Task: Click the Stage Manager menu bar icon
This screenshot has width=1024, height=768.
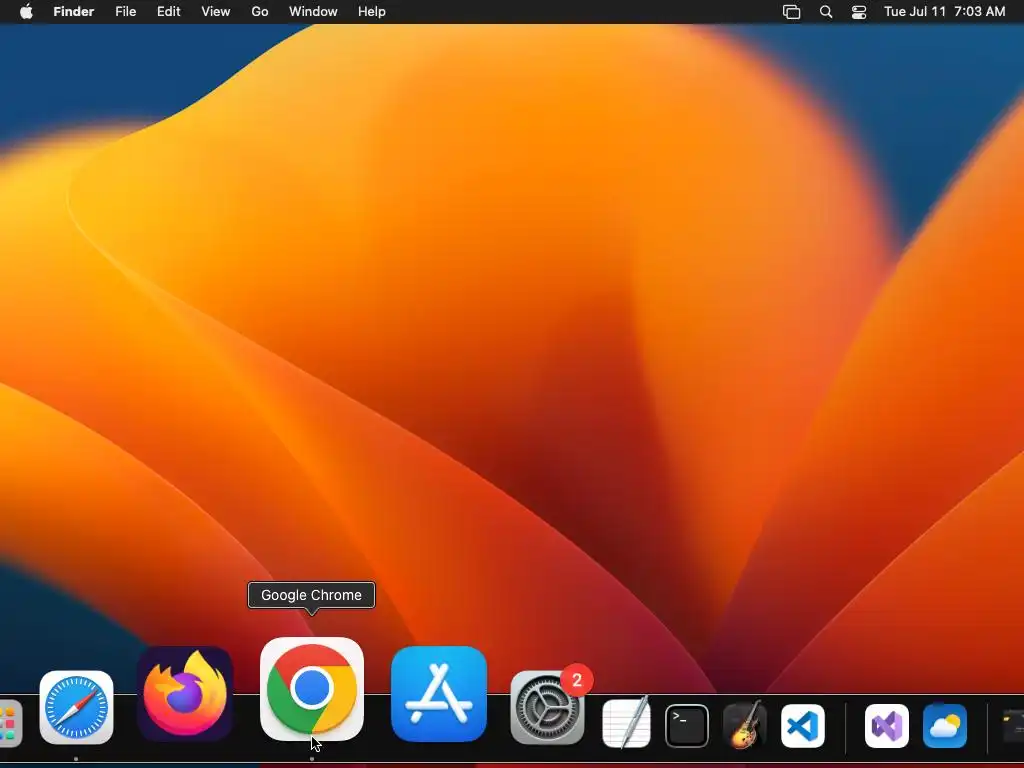Action: tap(792, 12)
